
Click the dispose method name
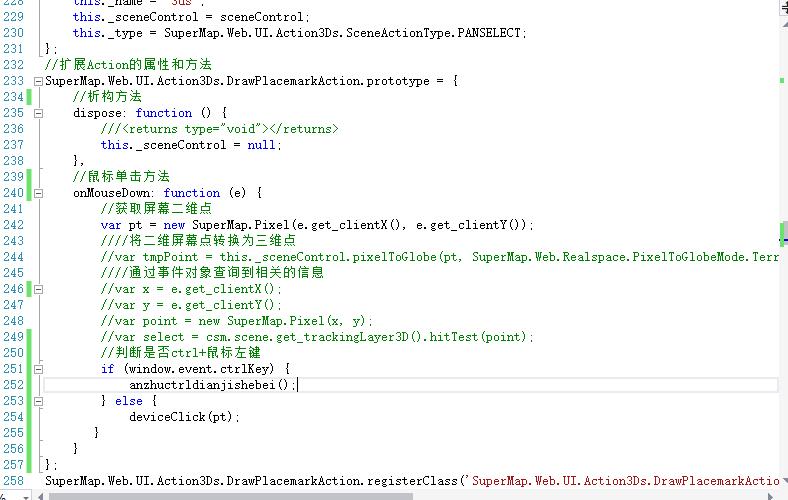[97, 113]
